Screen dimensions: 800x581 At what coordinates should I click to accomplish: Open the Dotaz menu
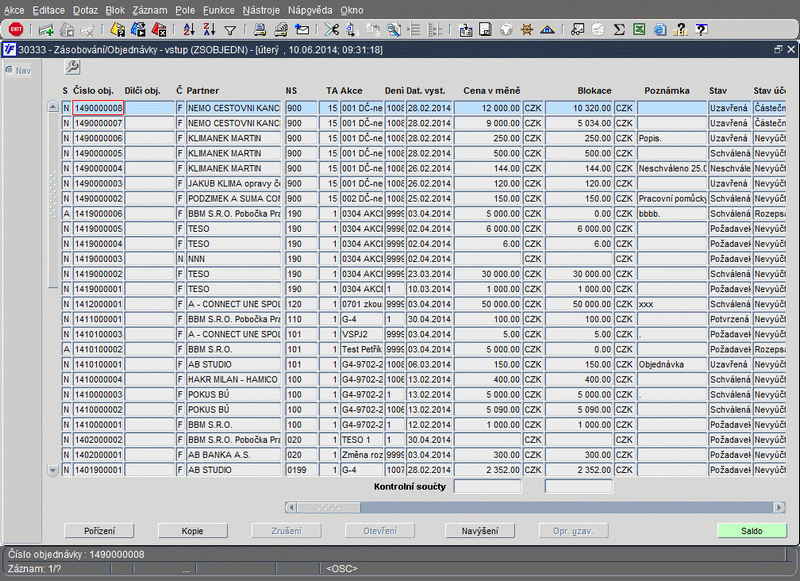[x=85, y=10]
